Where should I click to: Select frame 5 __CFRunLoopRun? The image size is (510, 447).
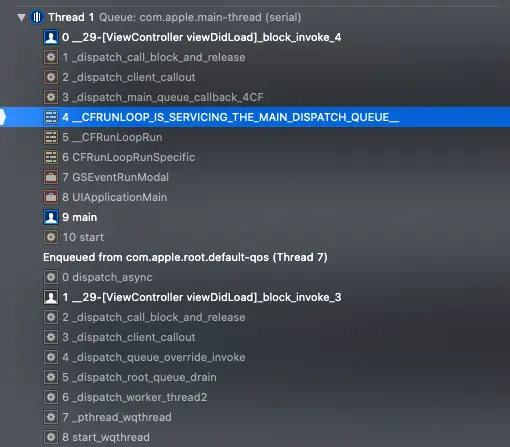pos(112,137)
